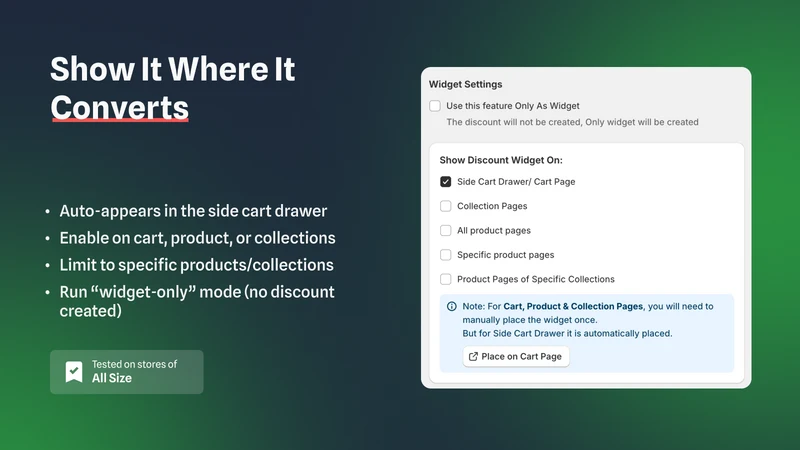Image resolution: width=800 pixels, height=450 pixels.
Task: Click the text 'Tested on stores of'
Action: pos(134,364)
